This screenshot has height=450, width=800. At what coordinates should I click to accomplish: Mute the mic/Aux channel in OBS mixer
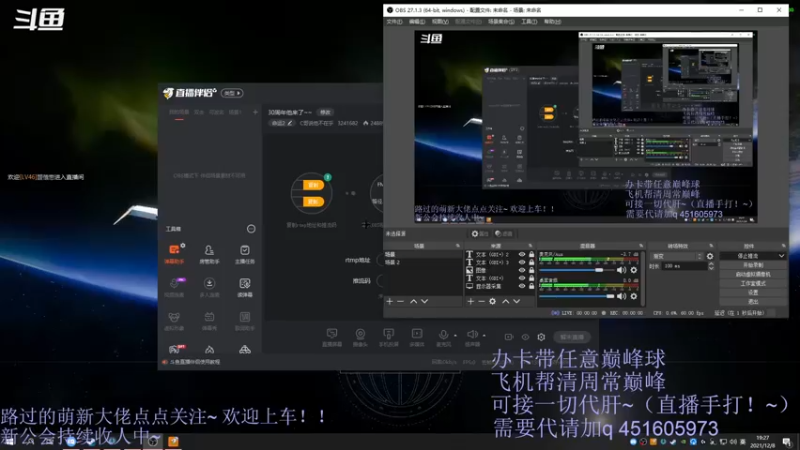point(621,270)
